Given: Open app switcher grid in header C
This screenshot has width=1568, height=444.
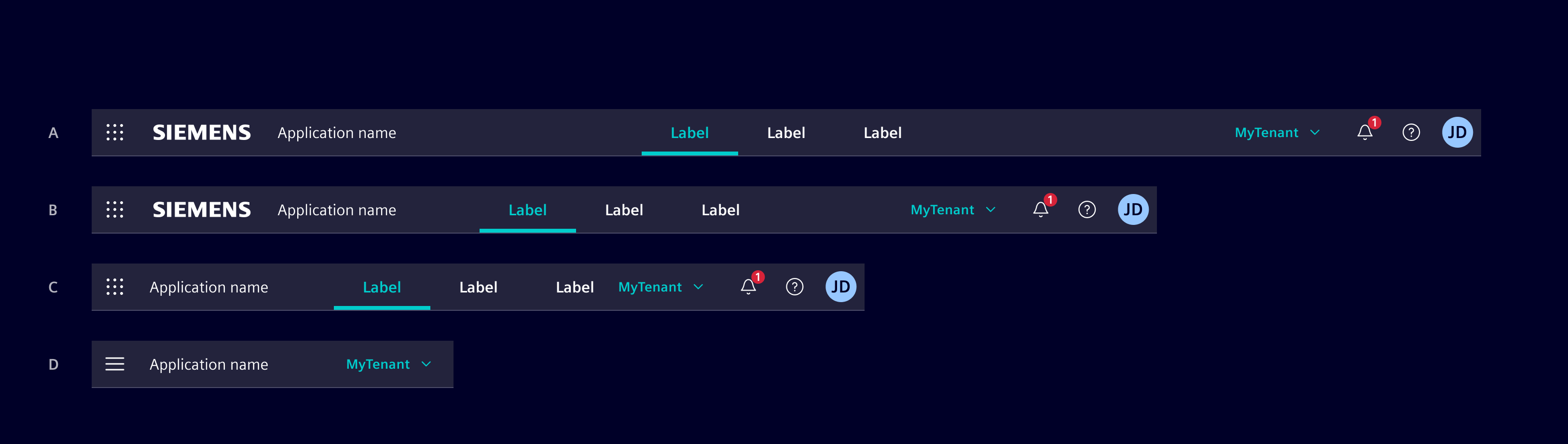Looking at the screenshot, I should pyautogui.click(x=114, y=287).
